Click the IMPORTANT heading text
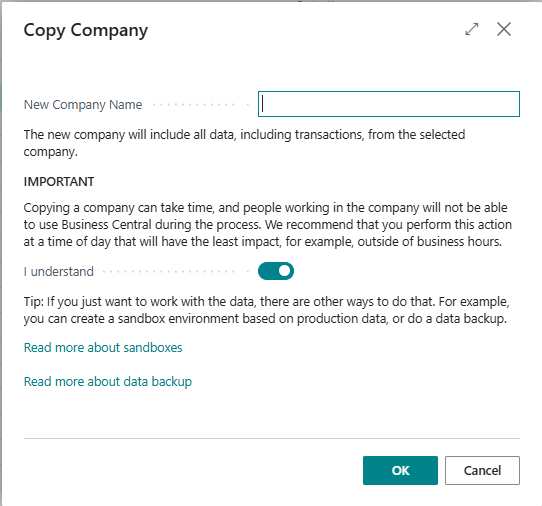 [x=59, y=181]
